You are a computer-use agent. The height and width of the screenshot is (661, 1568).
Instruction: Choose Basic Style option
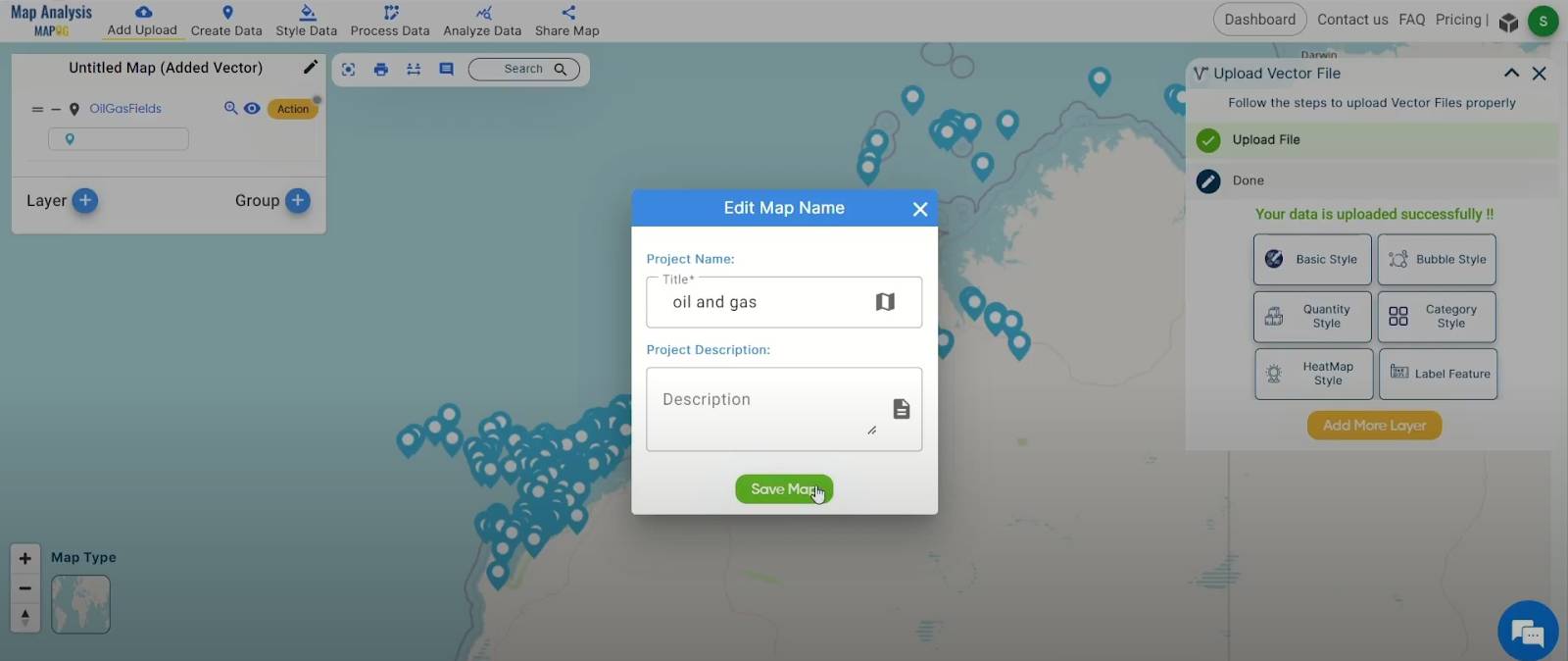1312,260
